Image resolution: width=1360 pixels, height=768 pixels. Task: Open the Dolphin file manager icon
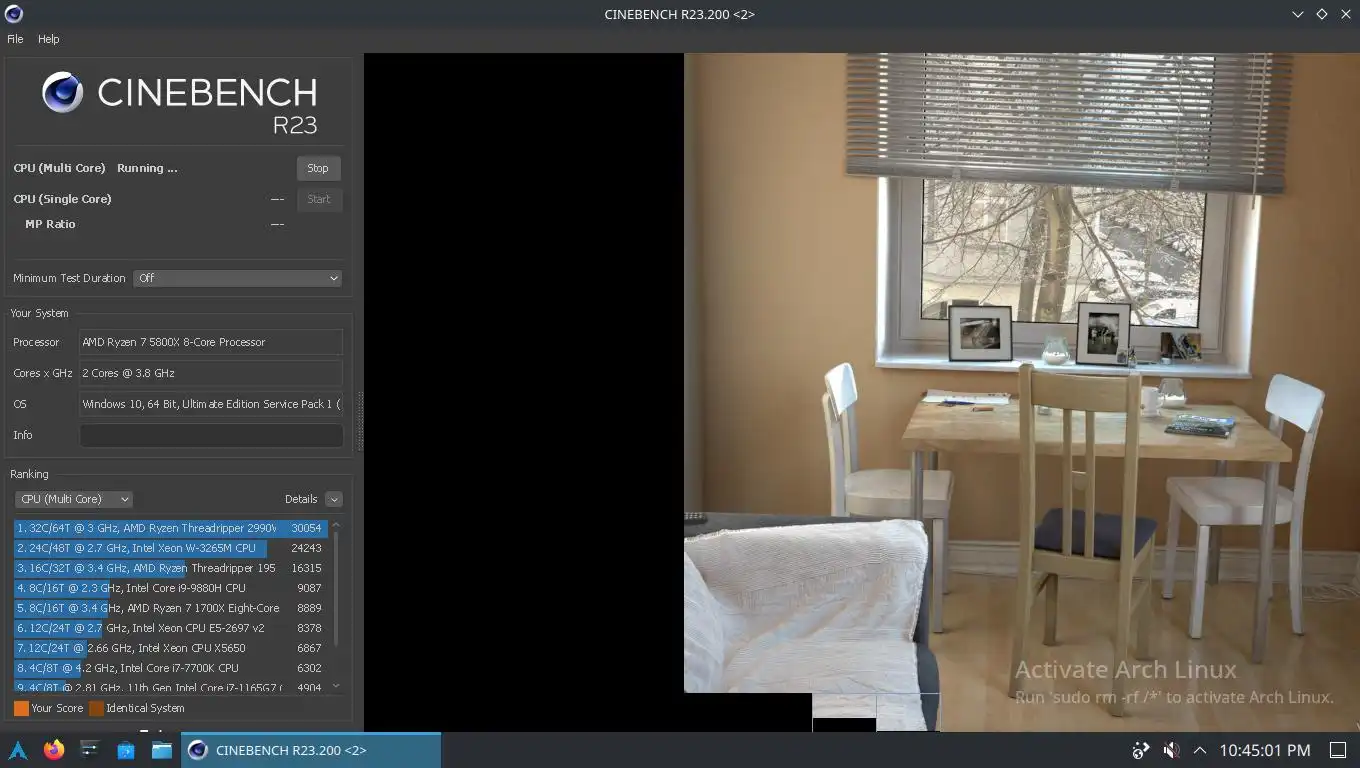click(162, 750)
